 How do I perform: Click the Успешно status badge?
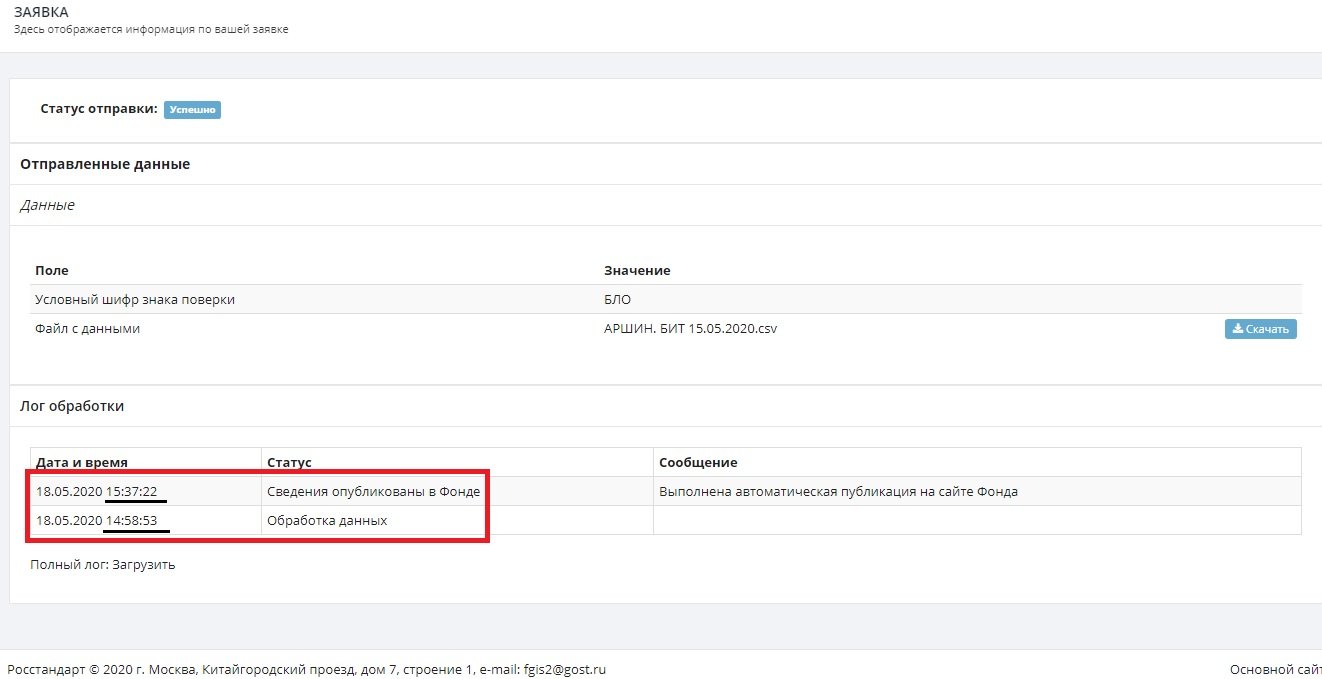[x=192, y=110]
